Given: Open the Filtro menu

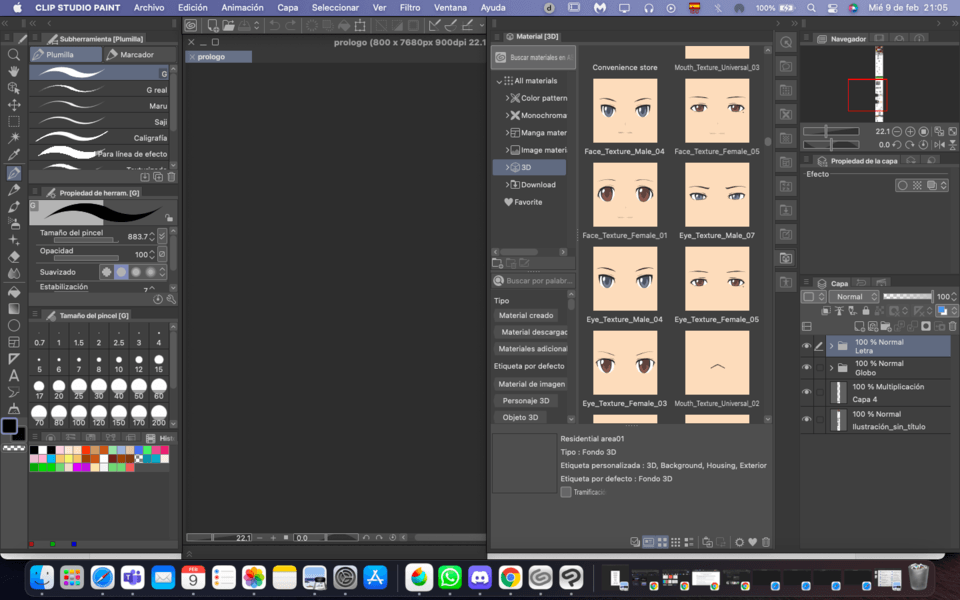Looking at the screenshot, I should click(x=410, y=7).
